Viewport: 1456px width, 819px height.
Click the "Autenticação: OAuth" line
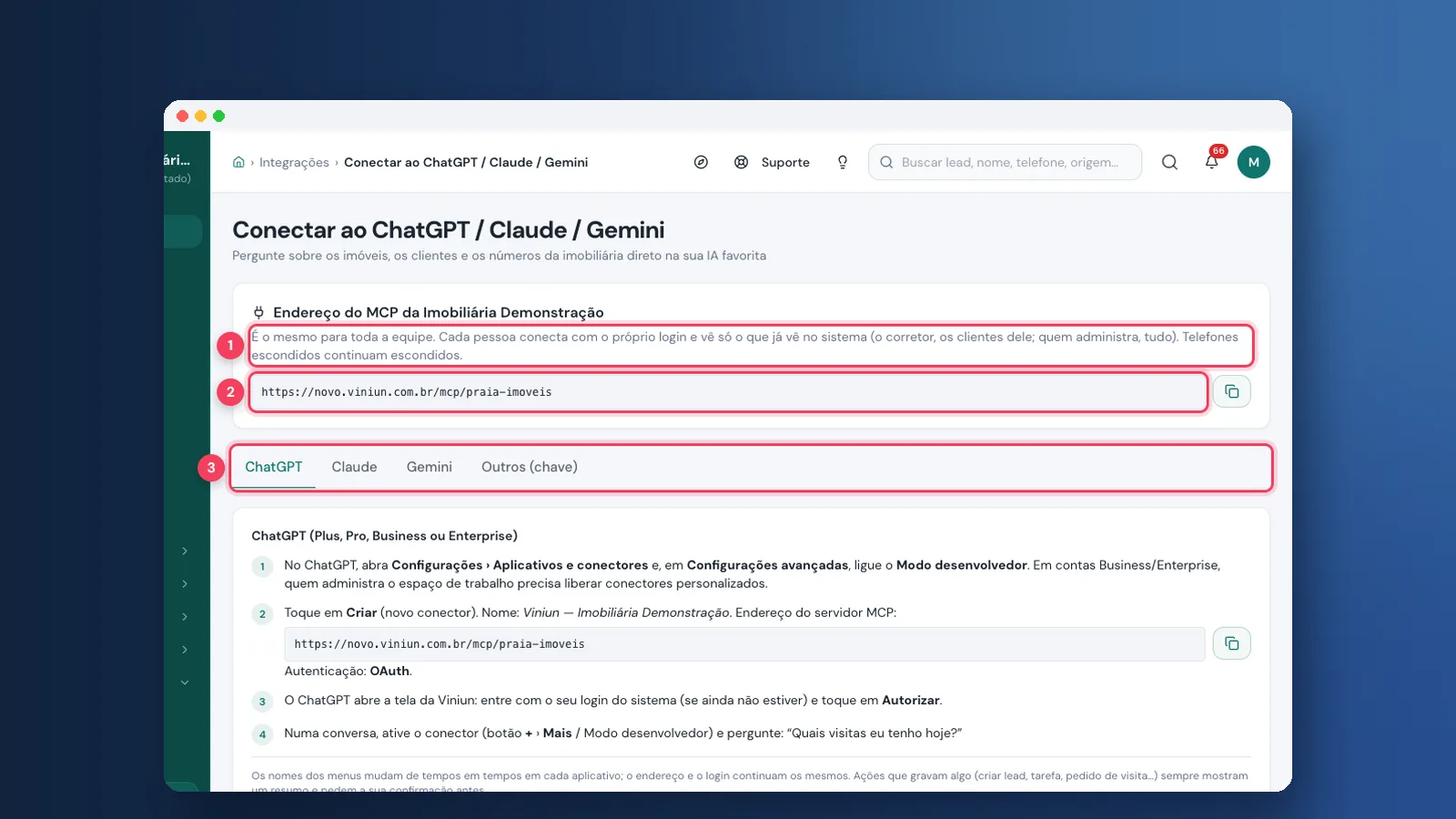coord(348,671)
